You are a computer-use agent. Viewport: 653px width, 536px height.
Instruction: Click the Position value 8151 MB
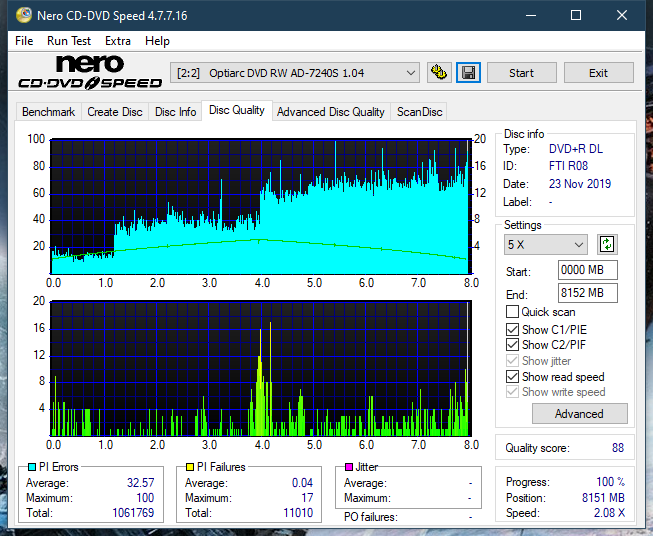coord(603,497)
